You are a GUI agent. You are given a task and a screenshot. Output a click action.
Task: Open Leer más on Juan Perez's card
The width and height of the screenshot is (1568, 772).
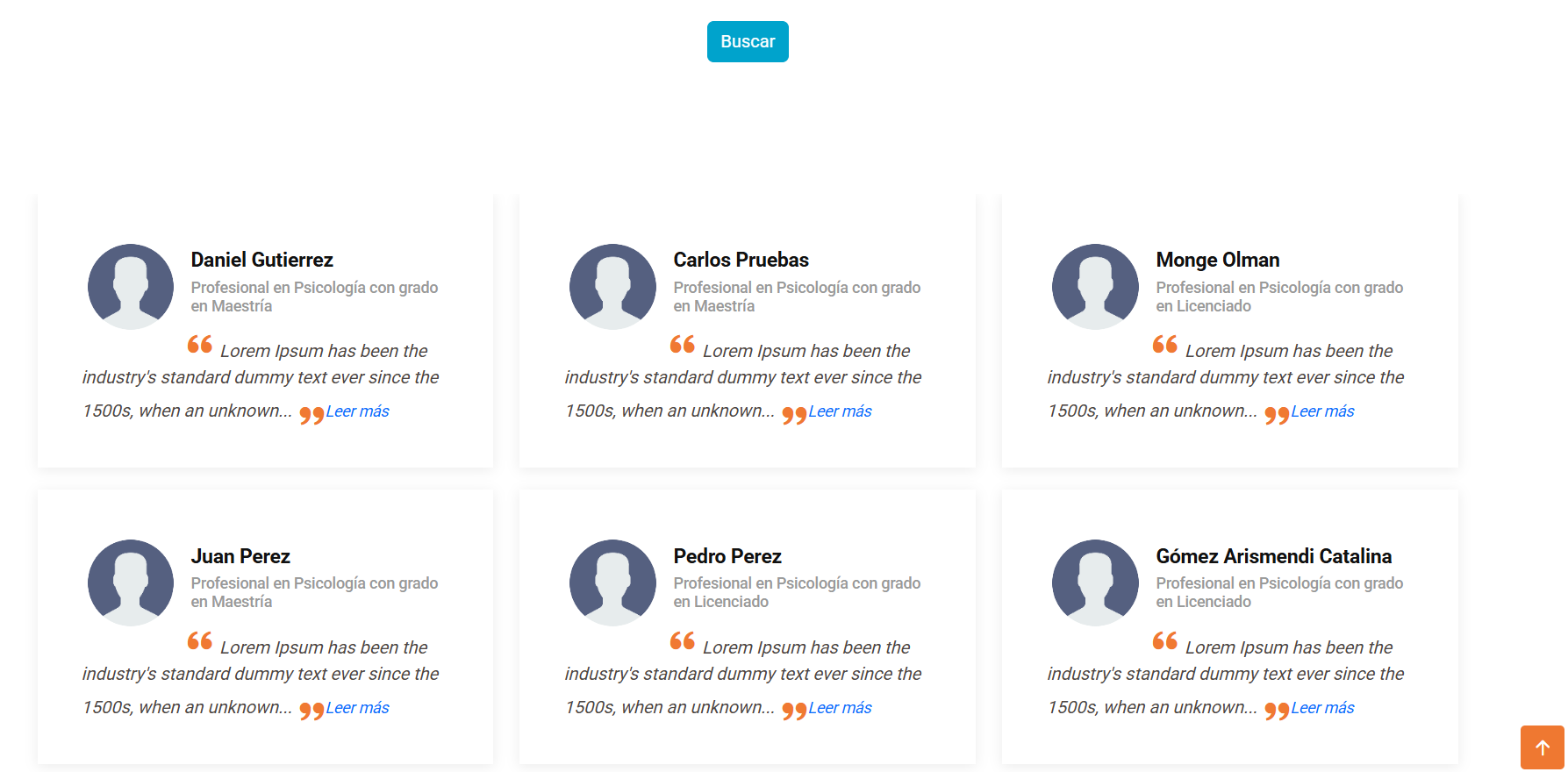click(x=357, y=708)
